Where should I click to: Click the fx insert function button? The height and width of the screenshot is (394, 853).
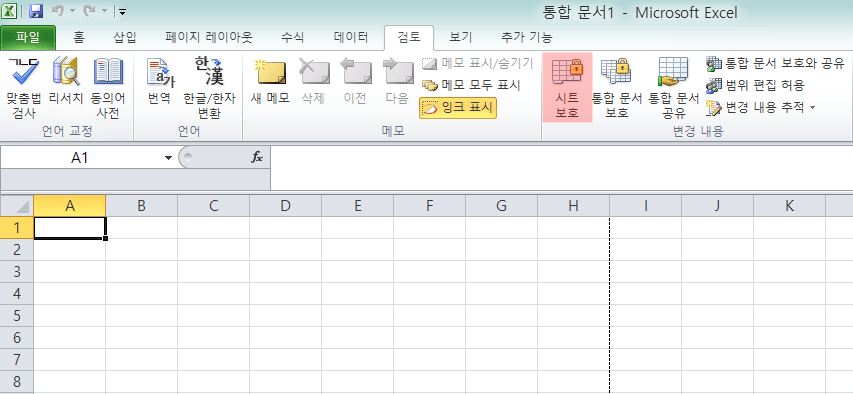(x=257, y=158)
